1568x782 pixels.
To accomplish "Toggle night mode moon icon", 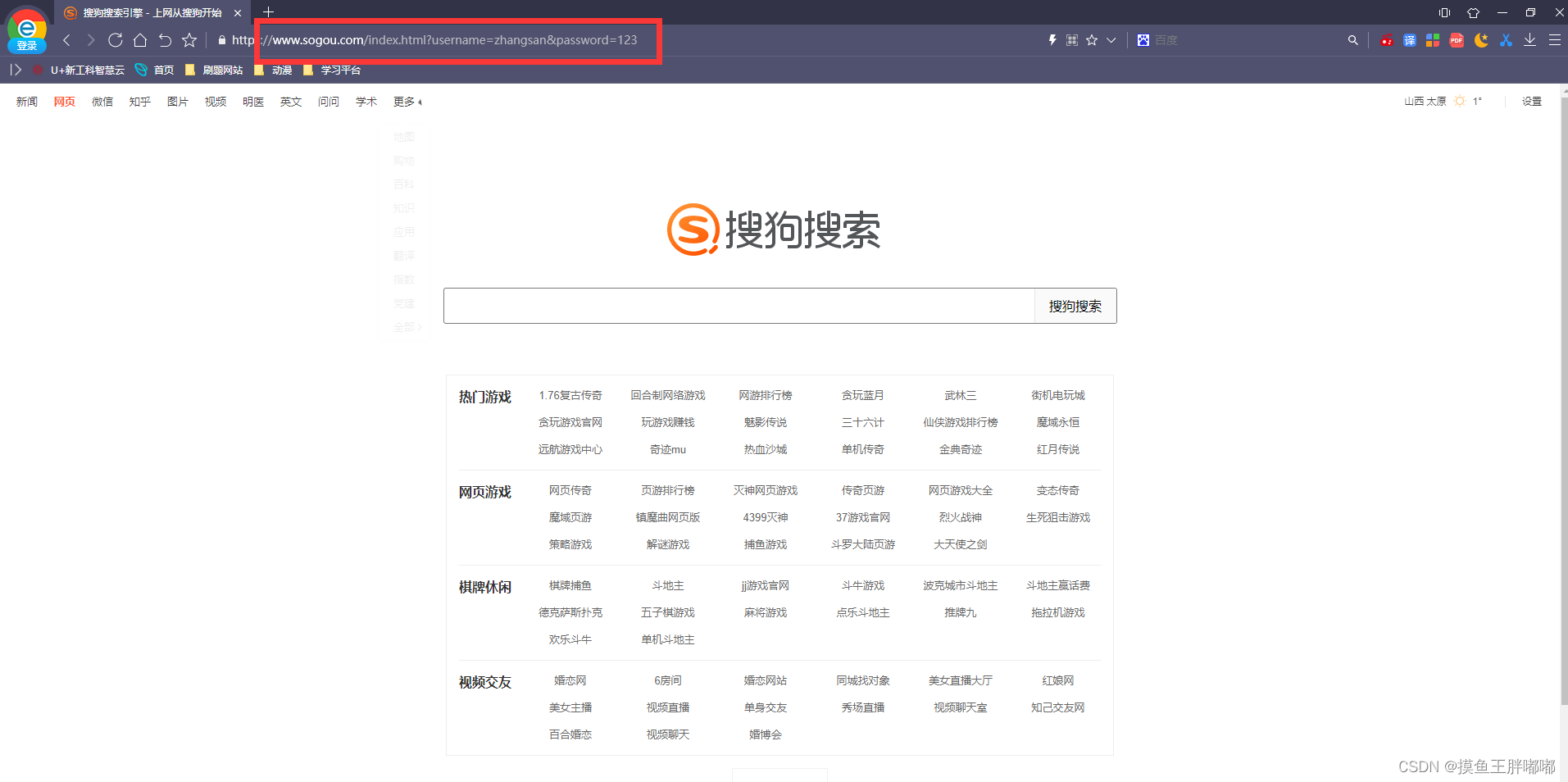I will click(x=1481, y=40).
